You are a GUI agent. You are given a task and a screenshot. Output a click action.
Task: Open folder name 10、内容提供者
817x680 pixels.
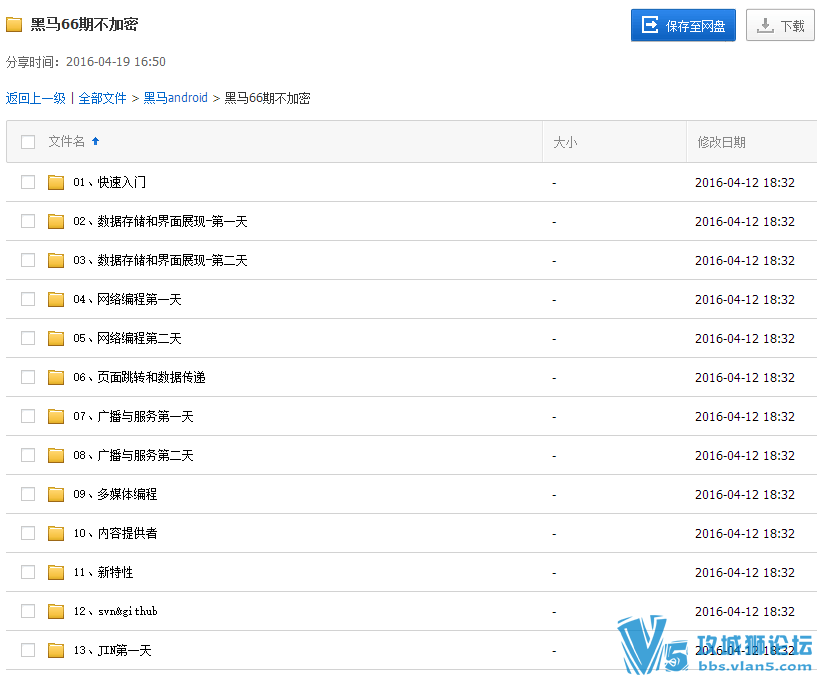click(x=115, y=534)
